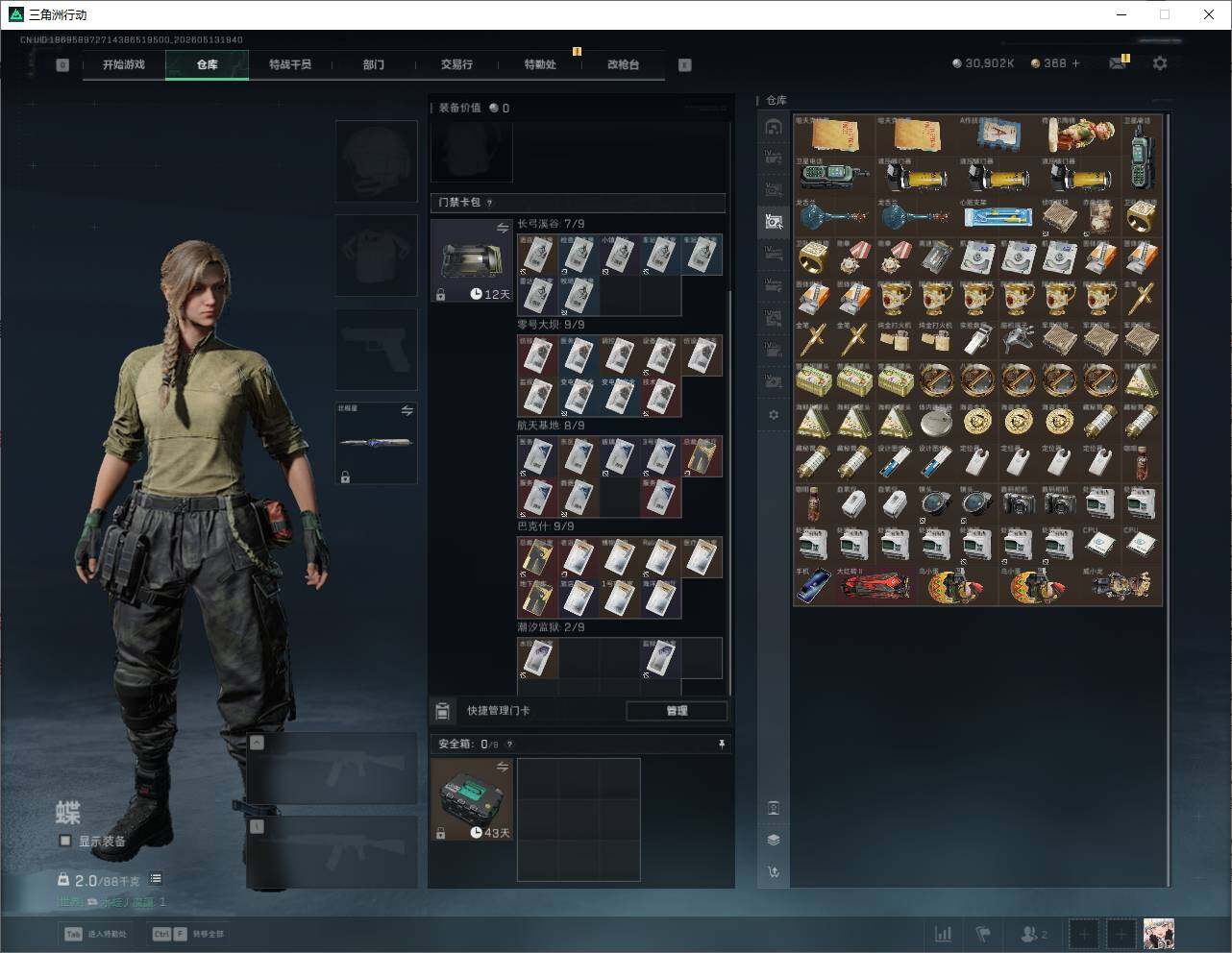Click the stacked layers icon in warehouse sidebar
The height and width of the screenshot is (953, 1232).
point(774,840)
